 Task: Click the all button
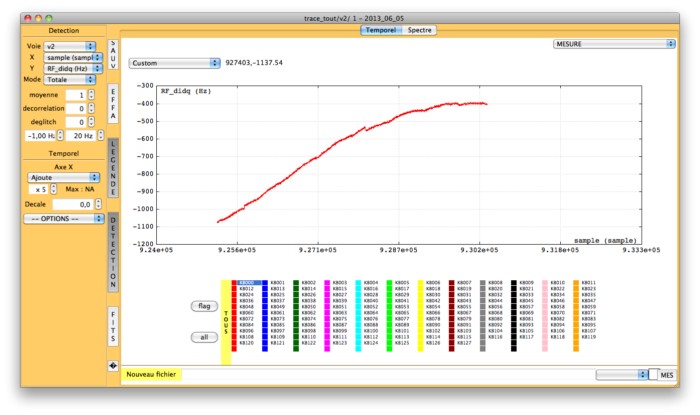[204, 337]
